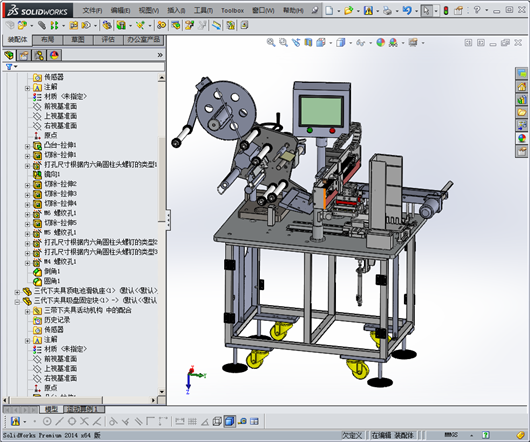Screen dimensions: 530x442
Task: Expand the 凸台-拉伸1 feature node
Action: pyautogui.click(x=28, y=146)
